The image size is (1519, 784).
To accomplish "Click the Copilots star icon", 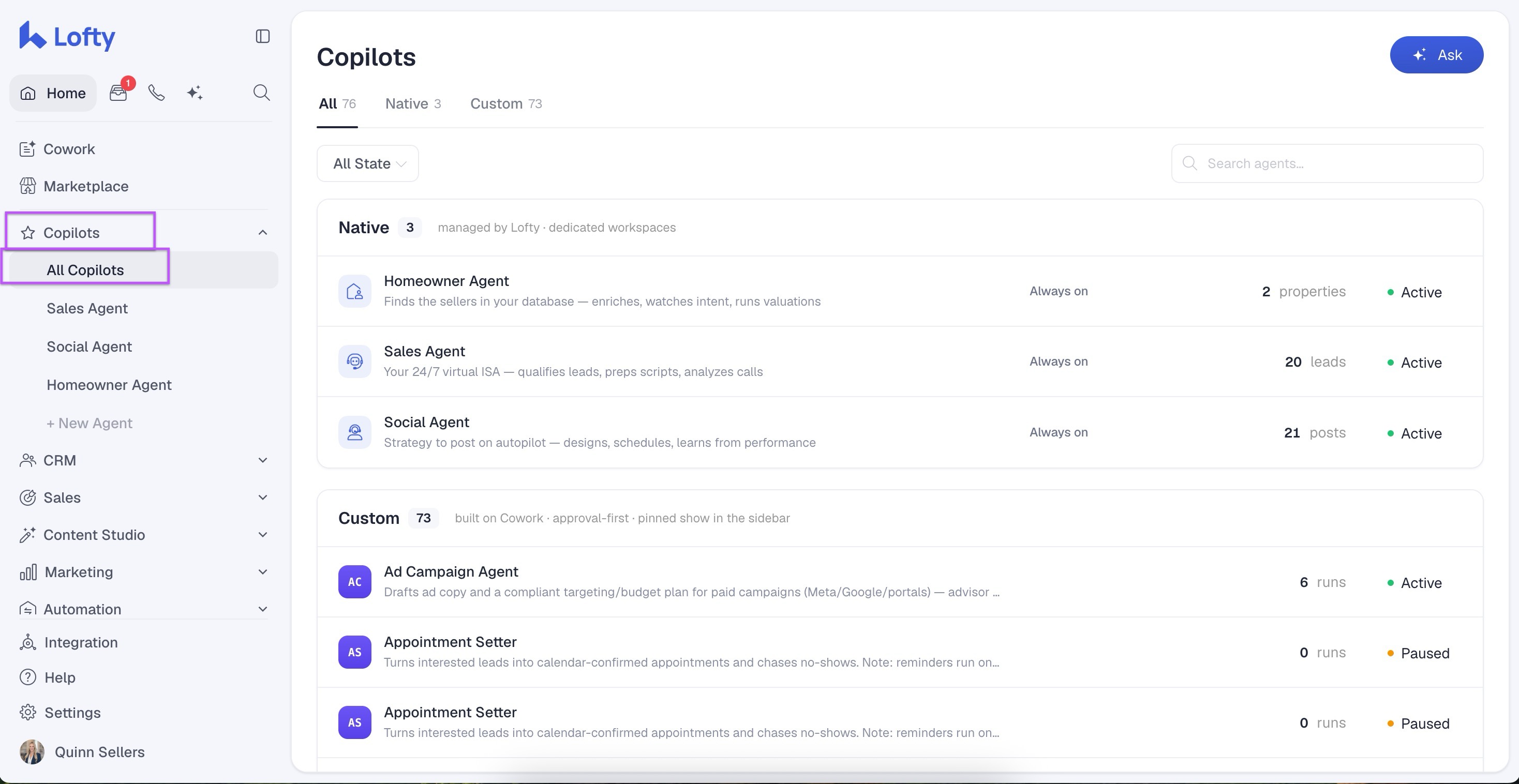I will pyautogui.click(x=28, y=233).
